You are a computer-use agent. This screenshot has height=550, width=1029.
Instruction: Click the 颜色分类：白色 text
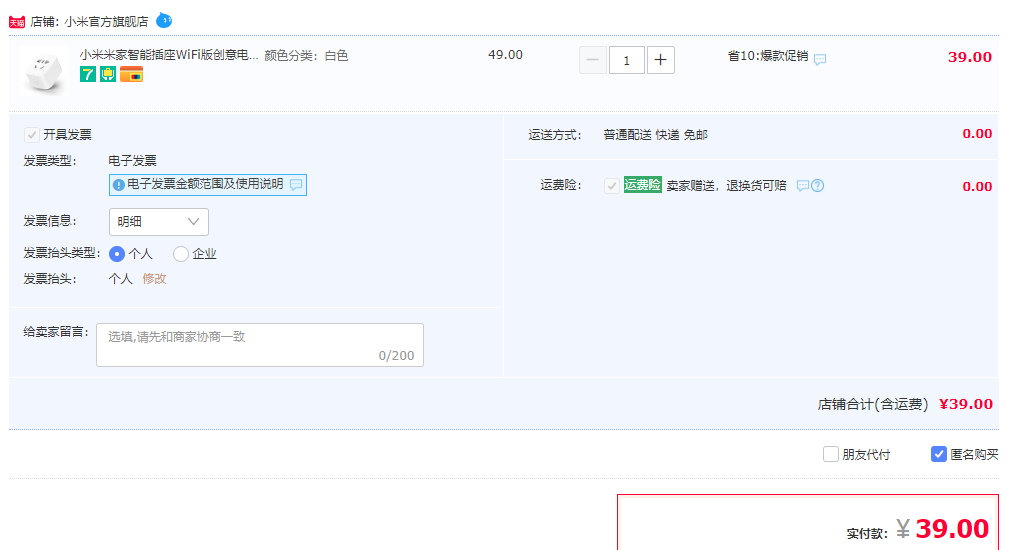point(306,56)
